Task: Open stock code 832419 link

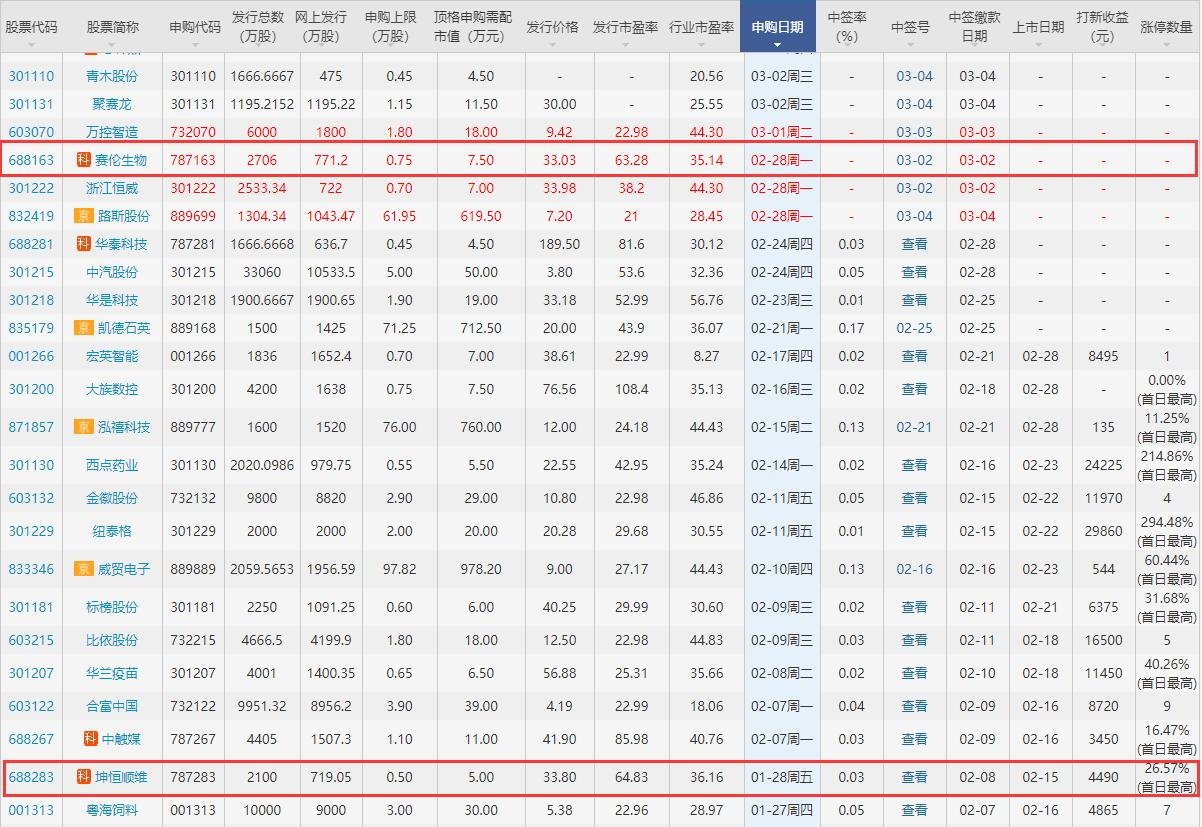Action: (x=32, y=216)
